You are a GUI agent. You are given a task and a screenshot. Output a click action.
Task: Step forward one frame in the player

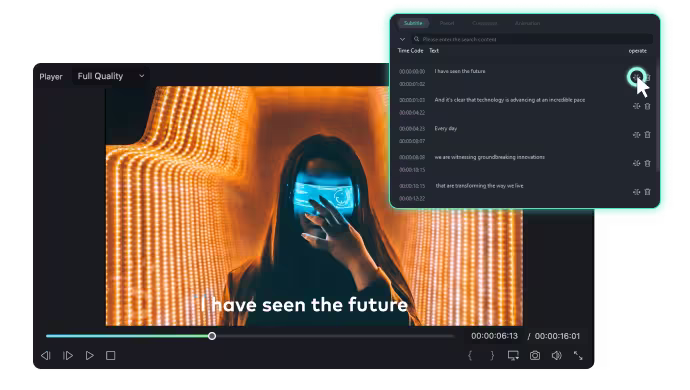tap(68, 355)
